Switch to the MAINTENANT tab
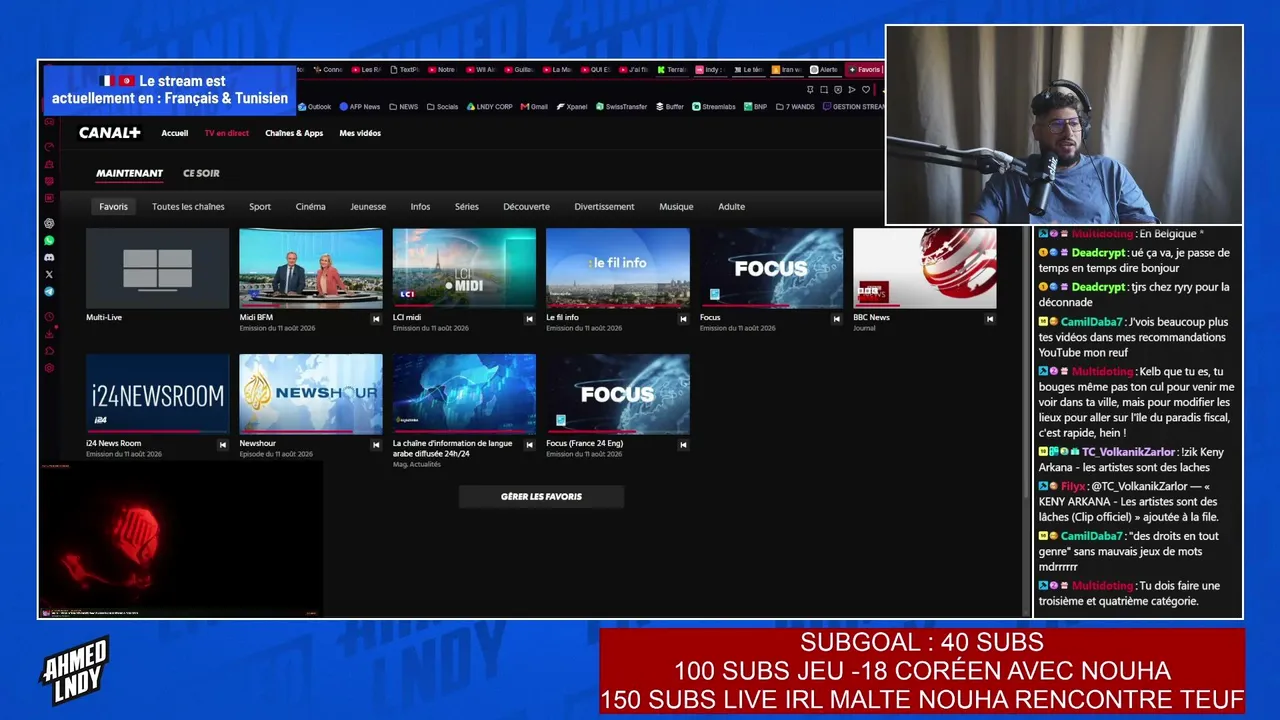The width and height of the screenshot is (1280, 720). (x=130, y=173)
